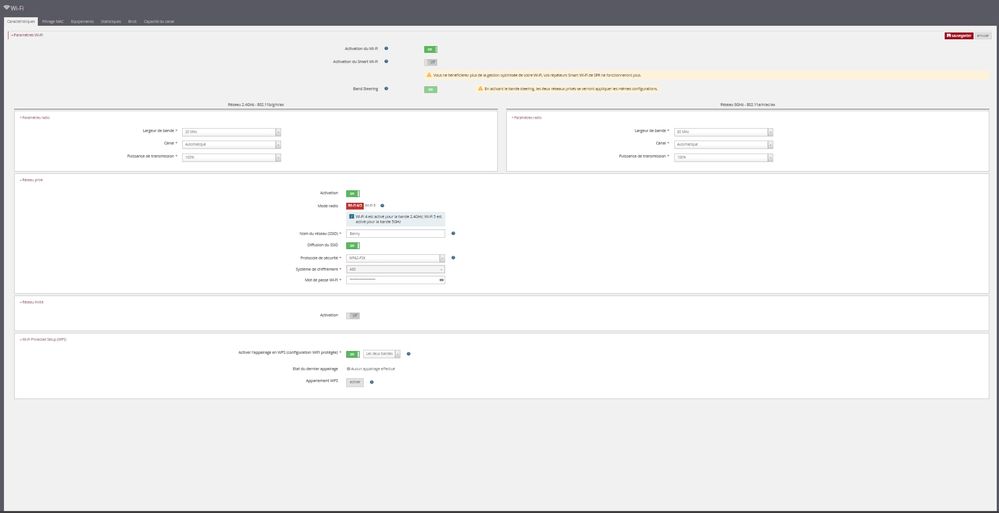Toggle the Diffusion du SSID switch
This screenshot has height=513, width=999.
click(x=353, y=245)
